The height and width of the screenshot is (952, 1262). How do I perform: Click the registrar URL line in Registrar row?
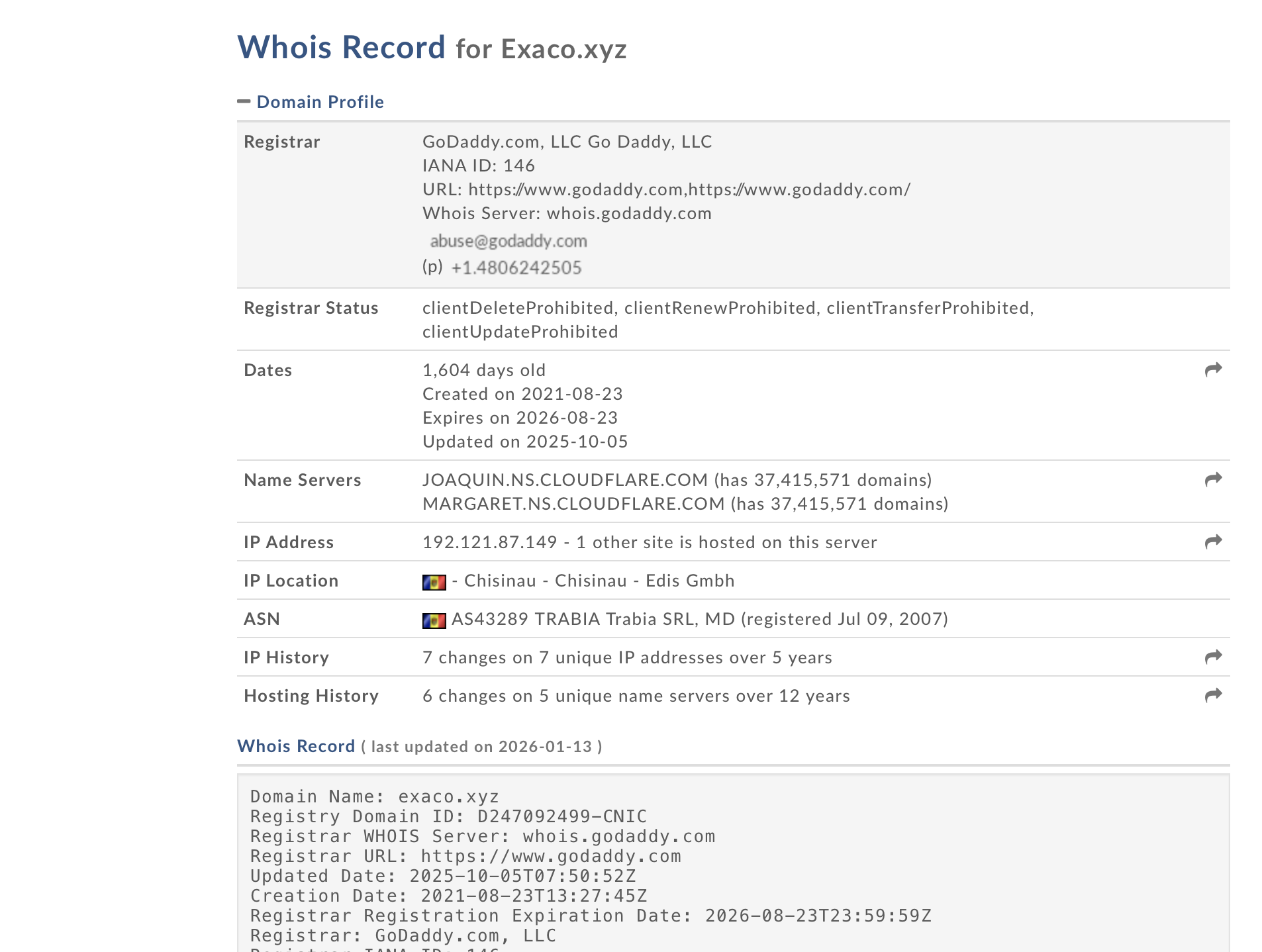[x=666, y=189]
